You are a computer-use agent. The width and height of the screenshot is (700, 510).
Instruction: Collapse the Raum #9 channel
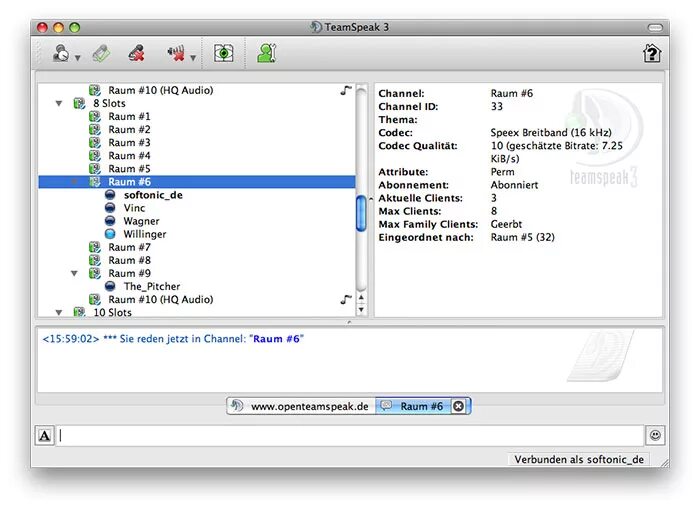[75, 273]
